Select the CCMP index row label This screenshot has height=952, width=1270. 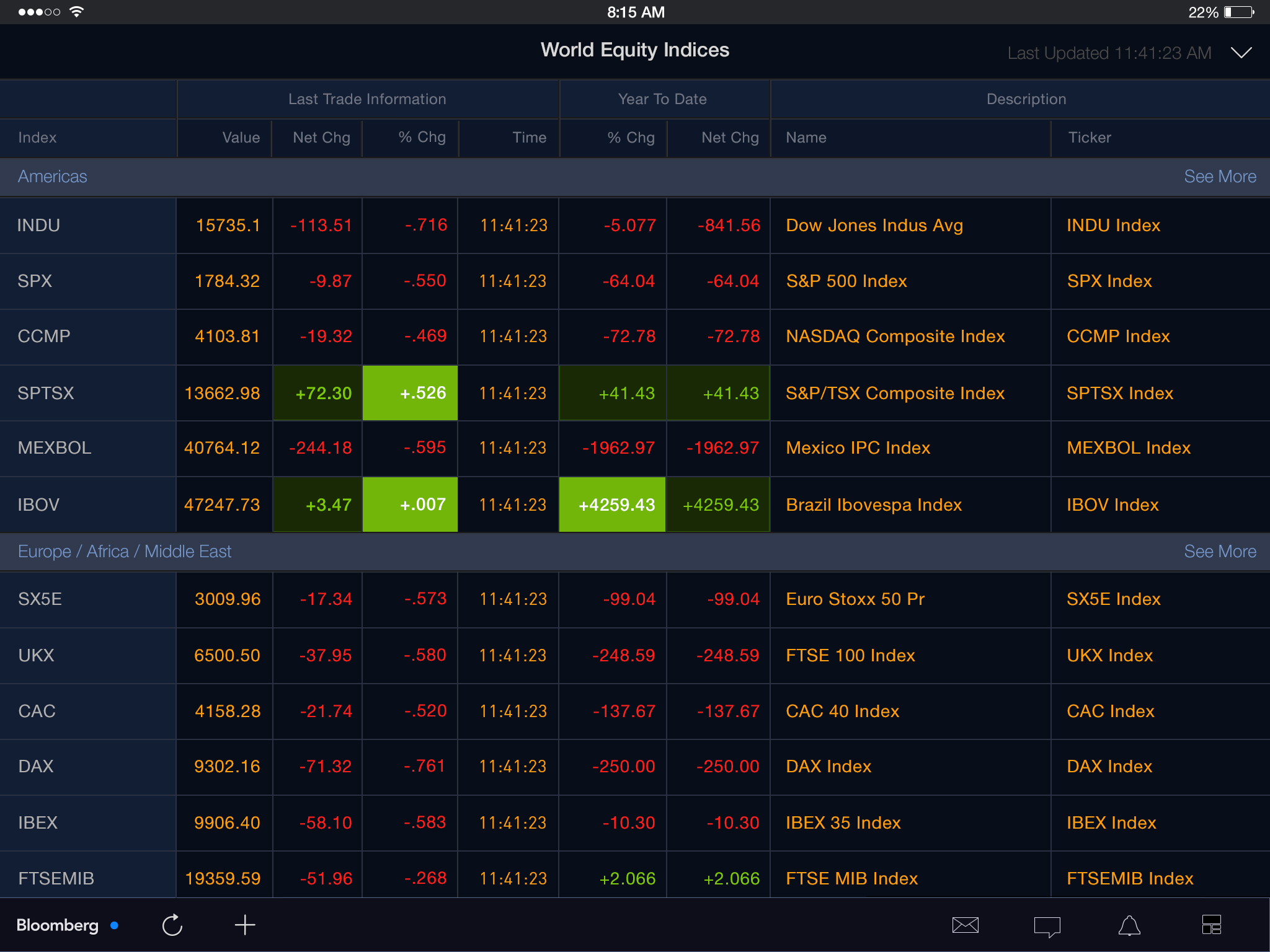[43, 337]
